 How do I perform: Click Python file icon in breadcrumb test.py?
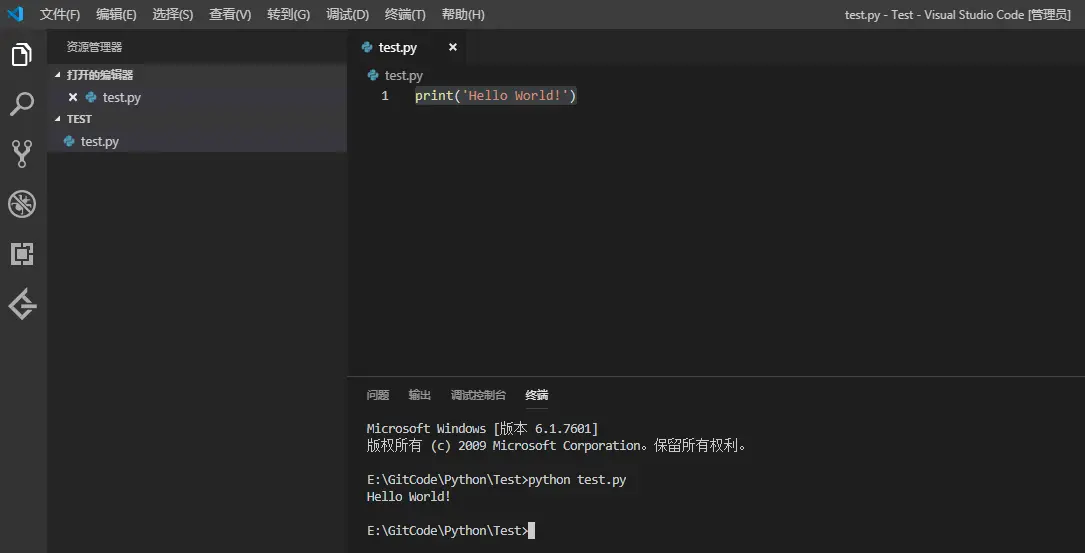pyautogui.click(x=373, y=75)
